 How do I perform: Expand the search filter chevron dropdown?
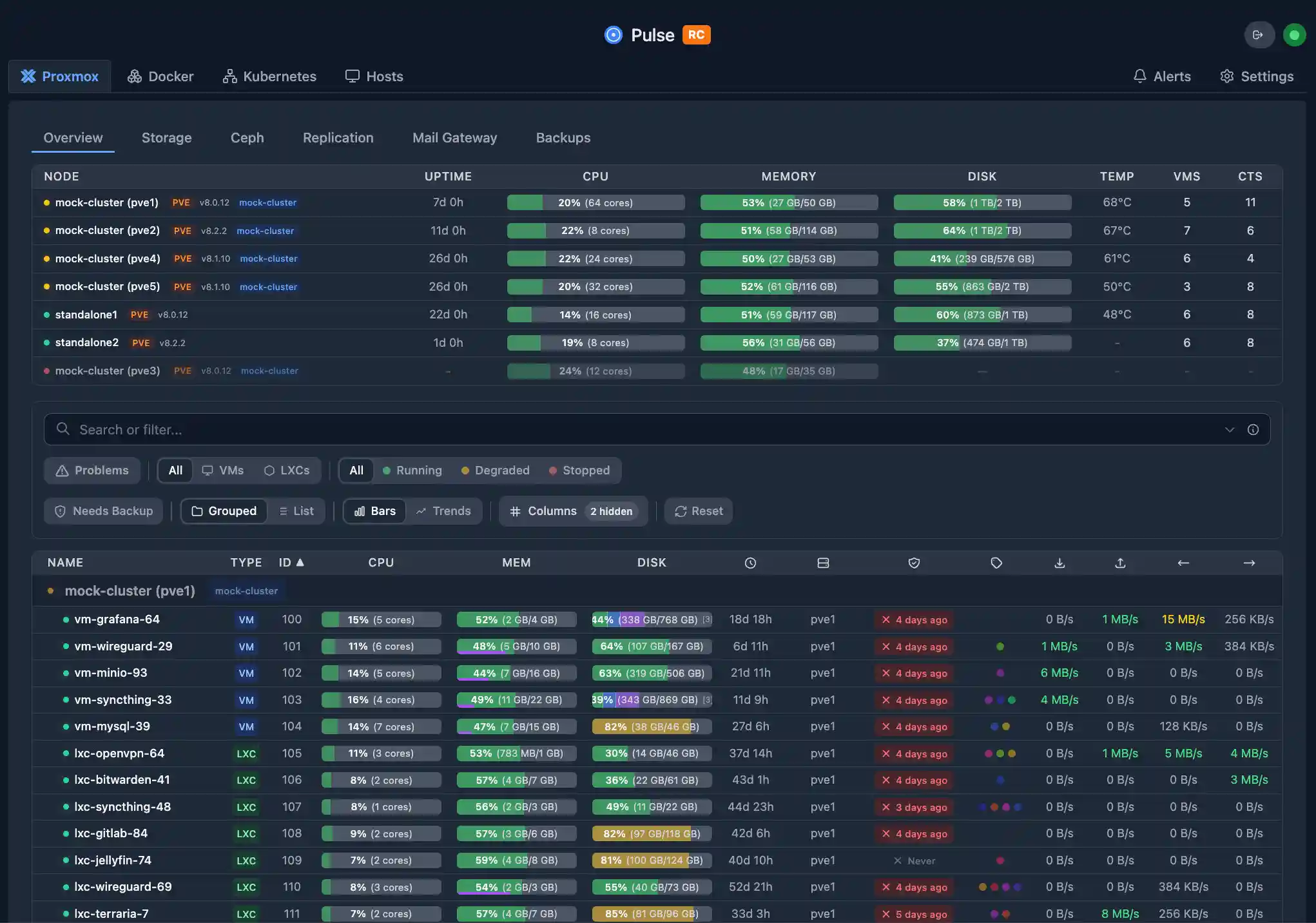point(1230,429)
